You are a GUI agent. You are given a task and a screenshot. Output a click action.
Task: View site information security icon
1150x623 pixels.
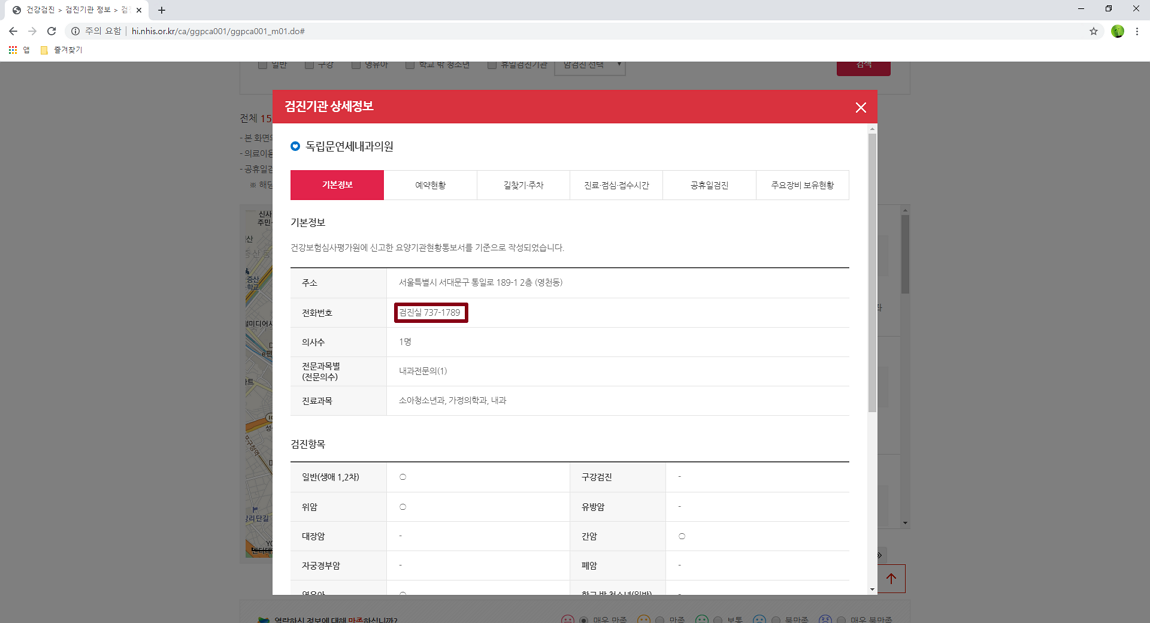75,31
